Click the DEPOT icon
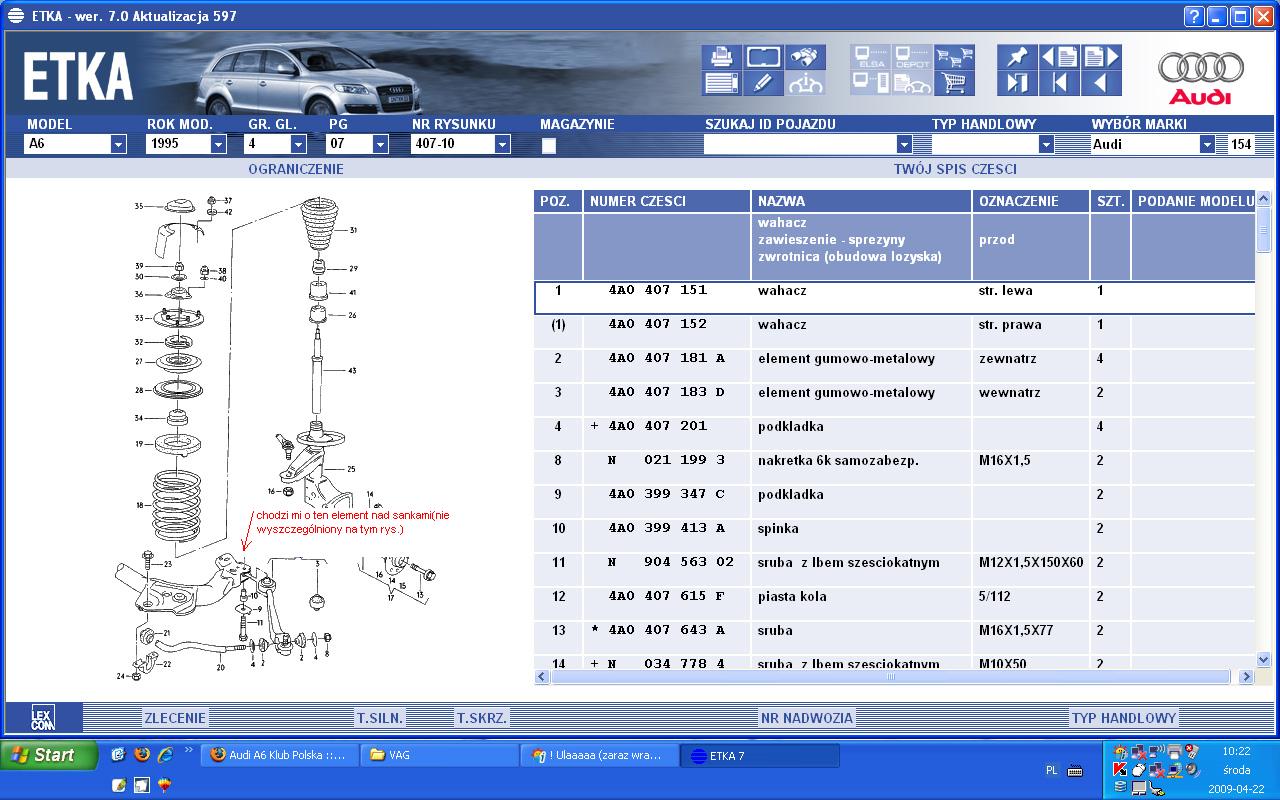 [912, 57]
